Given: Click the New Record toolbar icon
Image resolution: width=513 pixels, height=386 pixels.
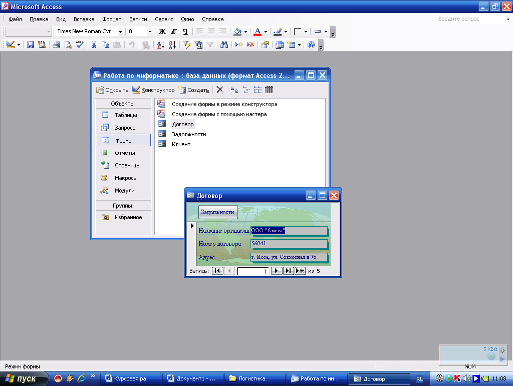Looking at the screenshot, I should pyautogui.click(x=239, y=44).
